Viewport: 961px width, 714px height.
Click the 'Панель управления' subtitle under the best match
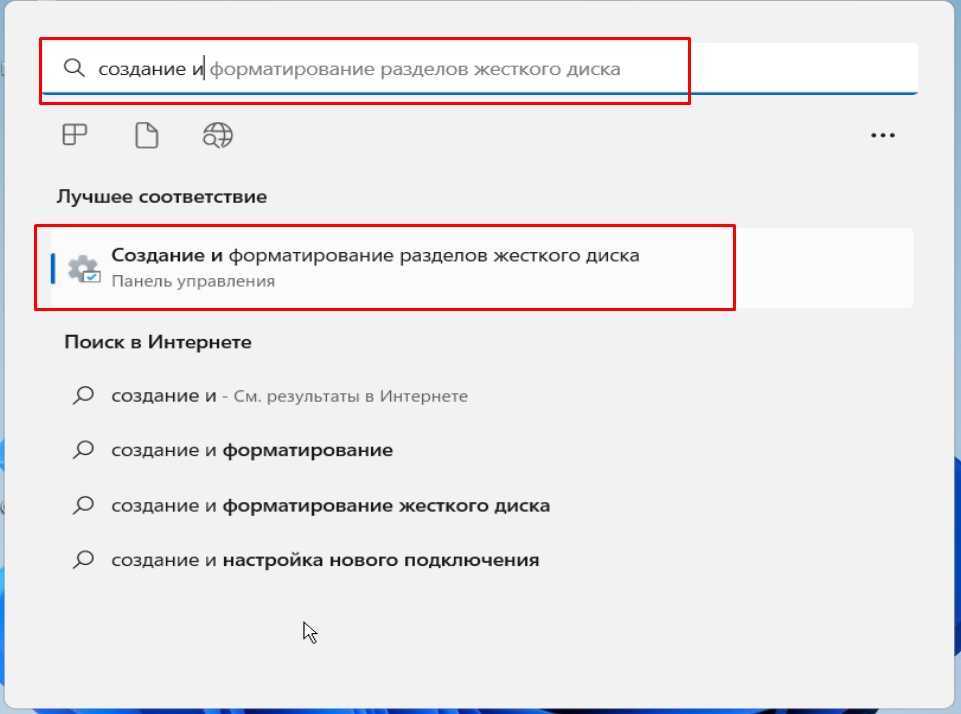pyautogui.click(x=193, y=282)
